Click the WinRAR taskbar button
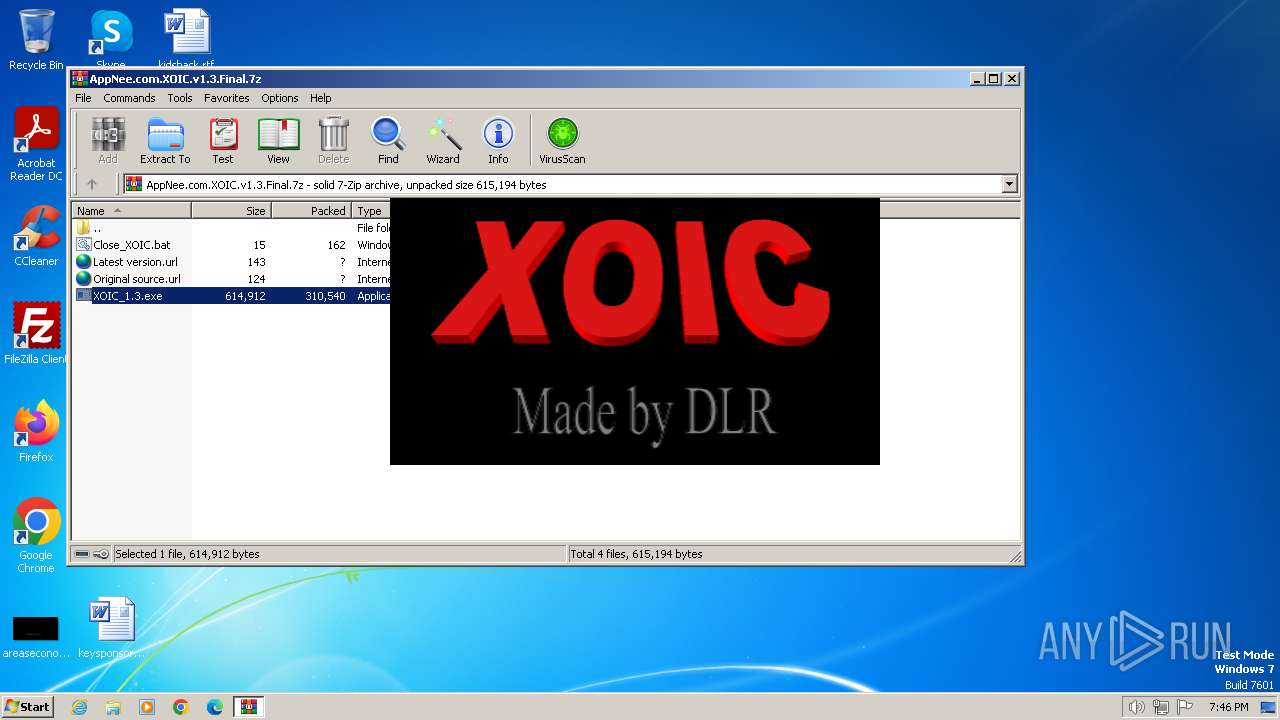The width and height of the screenshot is (1280, 720). pyautogui.click(x=249, y=707)
